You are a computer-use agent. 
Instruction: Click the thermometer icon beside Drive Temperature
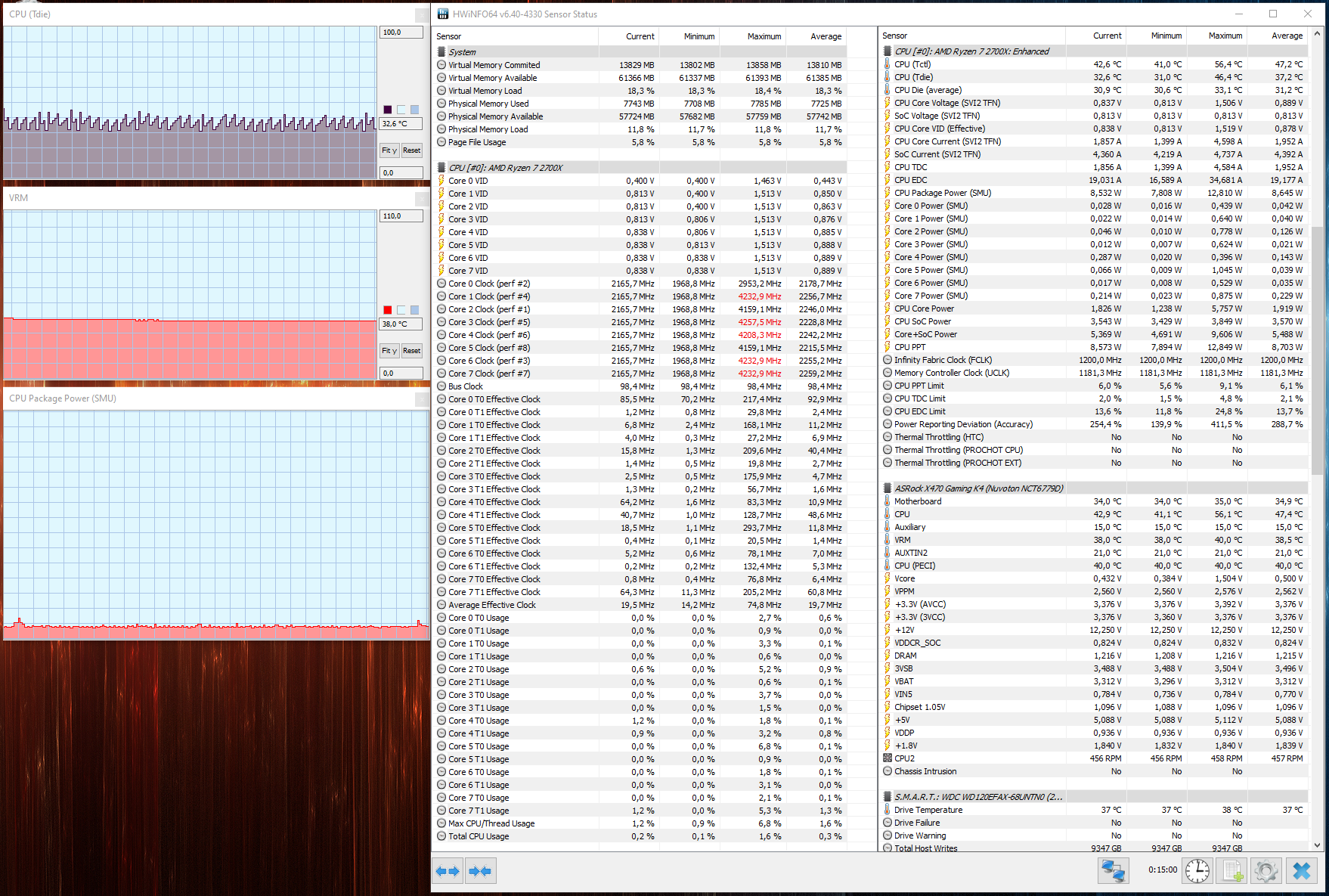coord(886,809)
